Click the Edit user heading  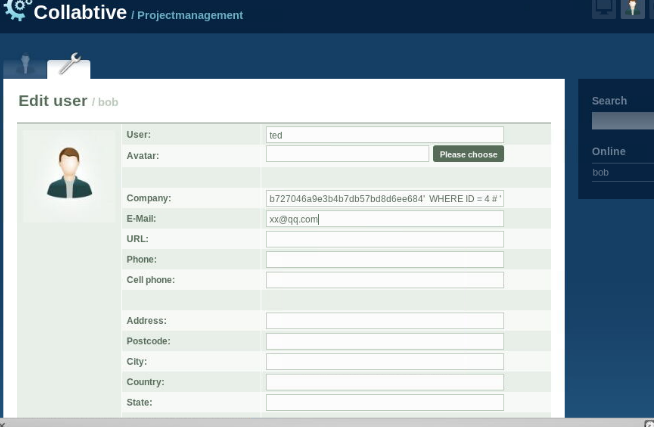tap(53, 101)
